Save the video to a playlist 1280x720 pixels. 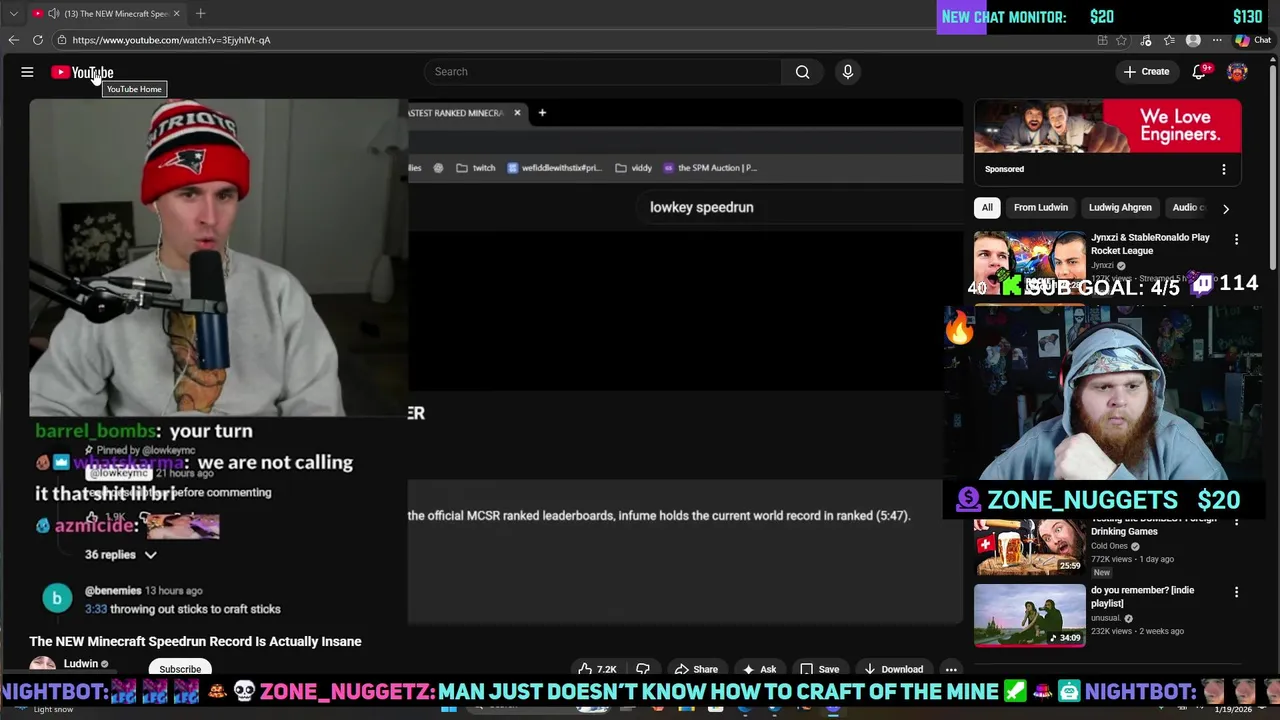pos(819,669)
